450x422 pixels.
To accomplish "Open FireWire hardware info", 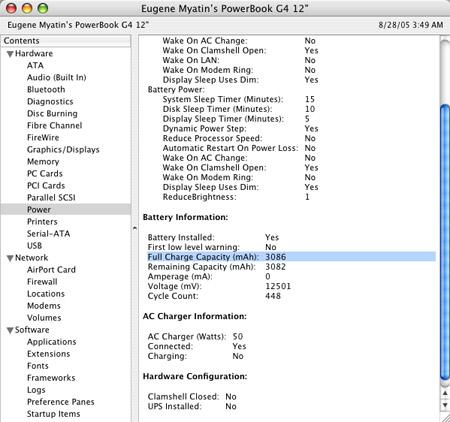I will click(x=43, y=137).
